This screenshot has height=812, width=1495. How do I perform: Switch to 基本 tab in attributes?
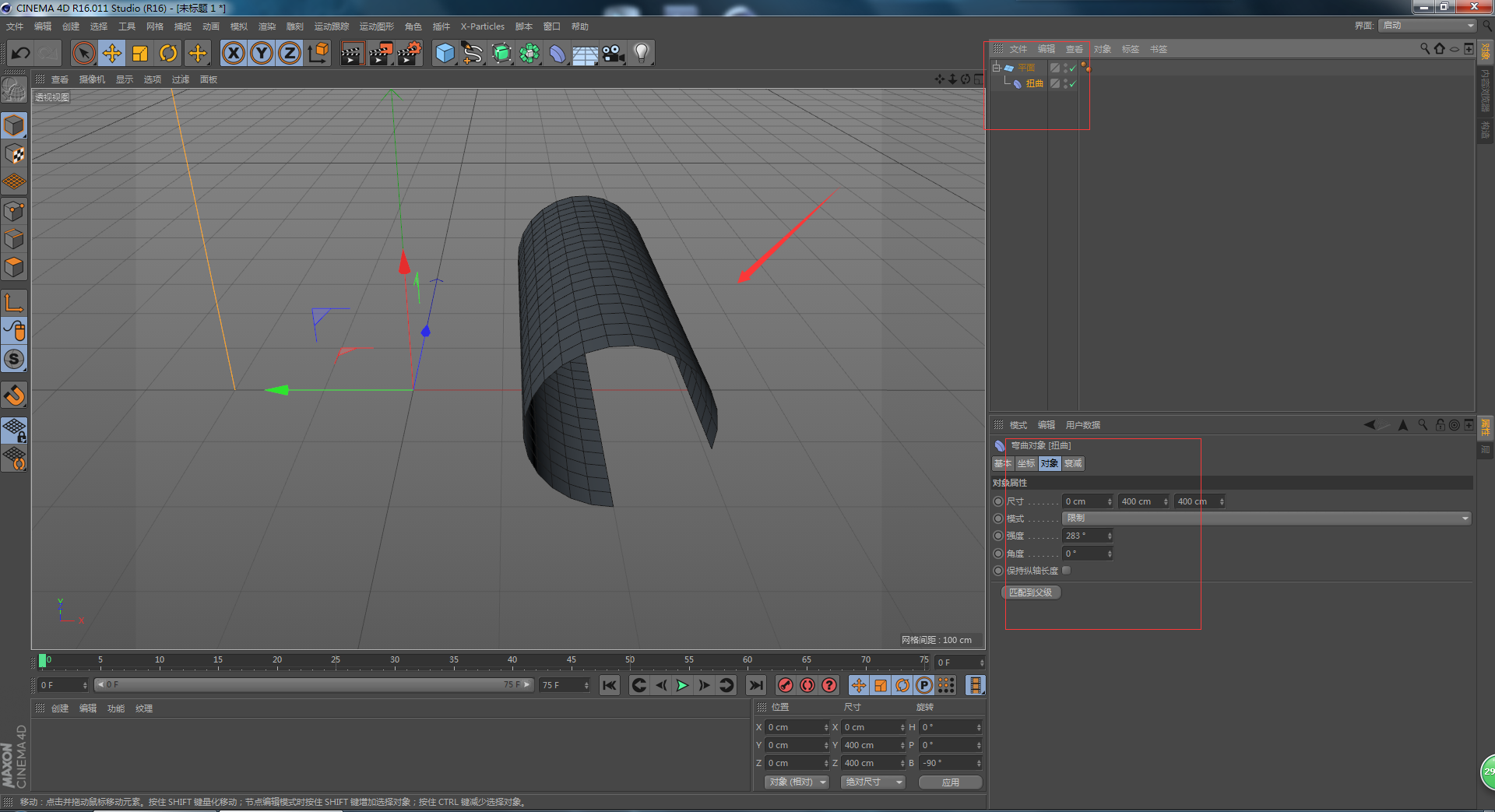1003,463
